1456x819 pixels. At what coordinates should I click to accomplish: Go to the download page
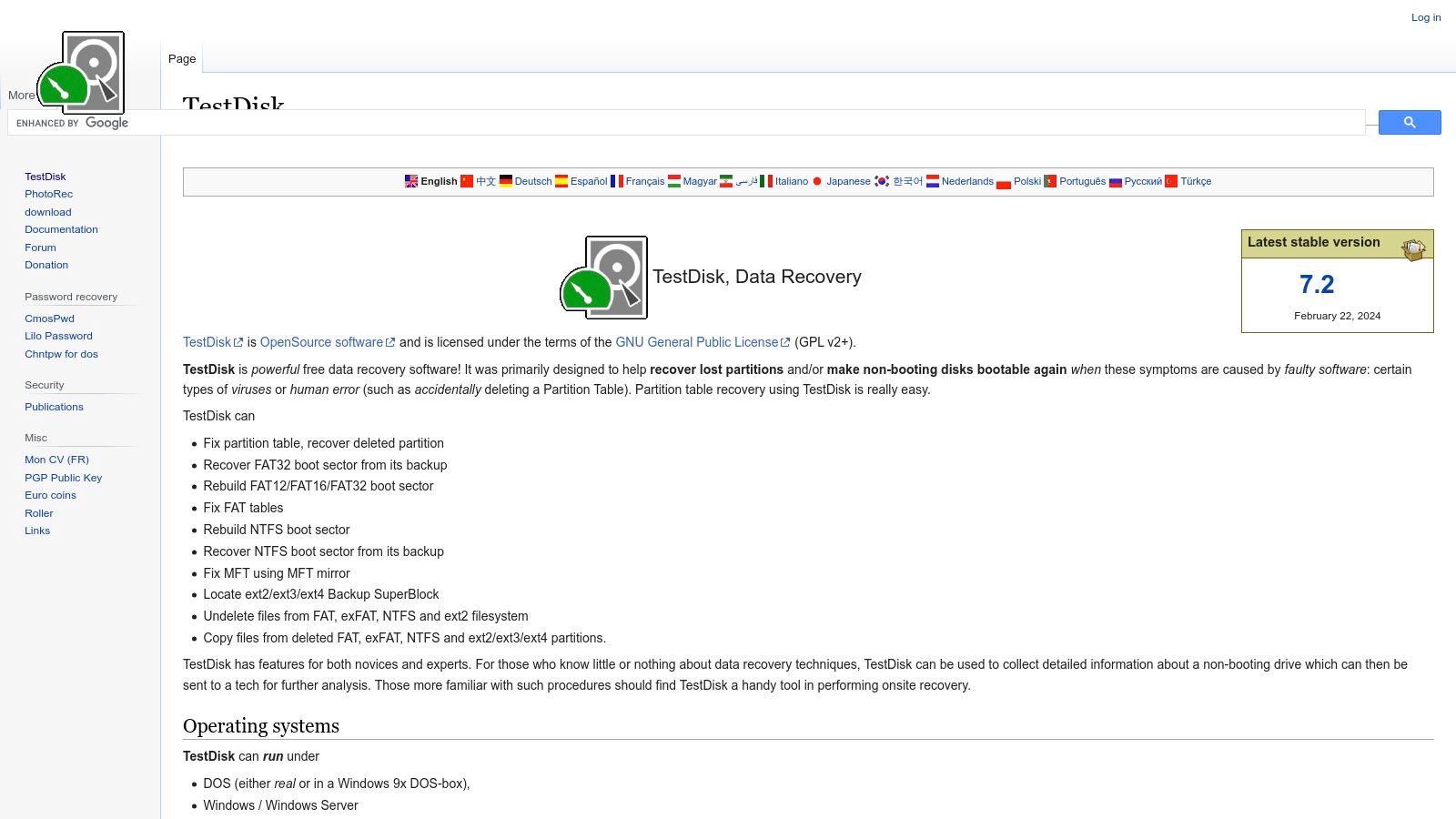pyautogui.click(x=48, y=212)
